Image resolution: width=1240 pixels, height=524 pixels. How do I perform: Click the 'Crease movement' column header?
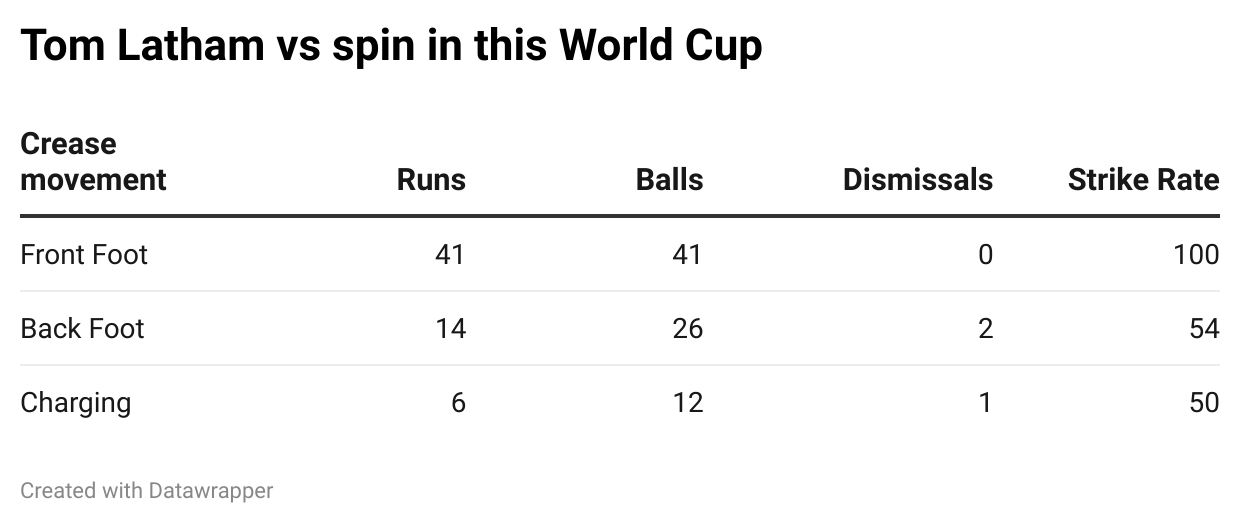pyautogui.click(x=93, y=162)
